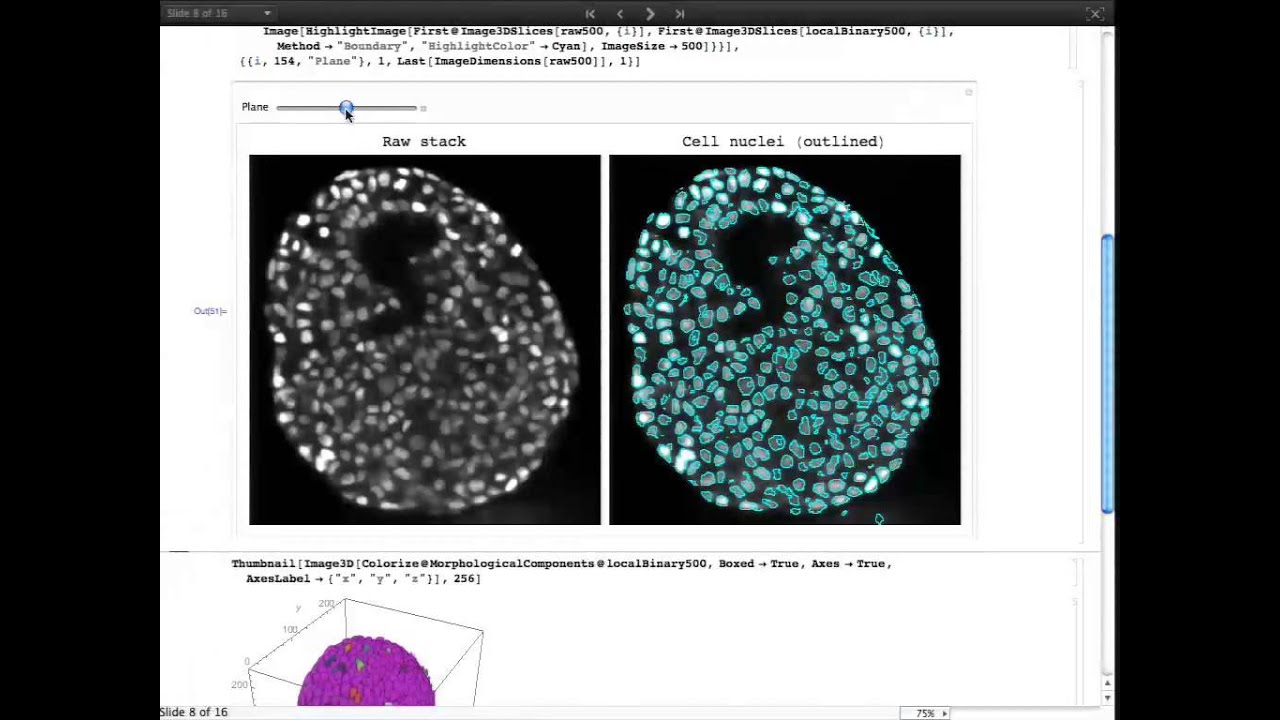
Task: Click the Manipulate options plus icon
Action: 968,92
